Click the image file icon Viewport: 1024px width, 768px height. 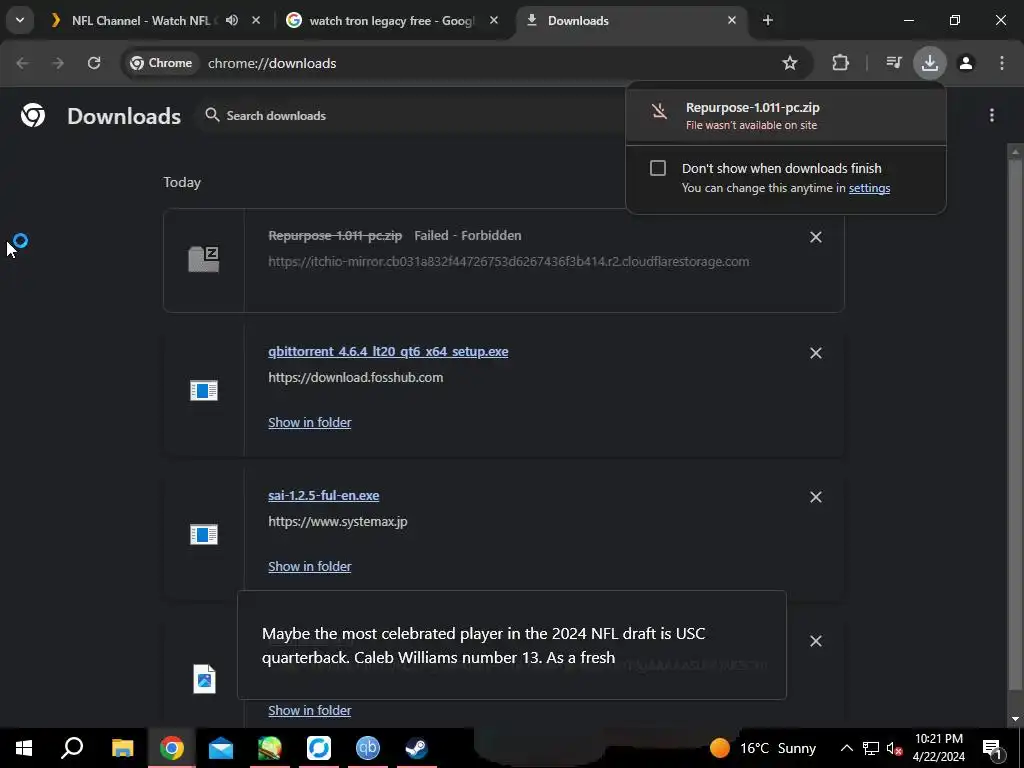click(204, 679)
